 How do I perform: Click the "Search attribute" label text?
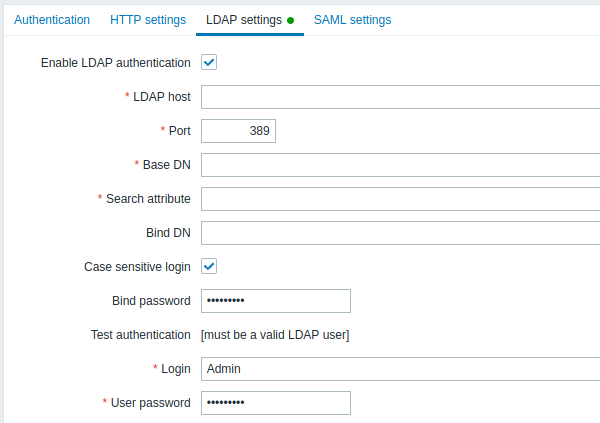pyautogui.click(x=148, y=199)
